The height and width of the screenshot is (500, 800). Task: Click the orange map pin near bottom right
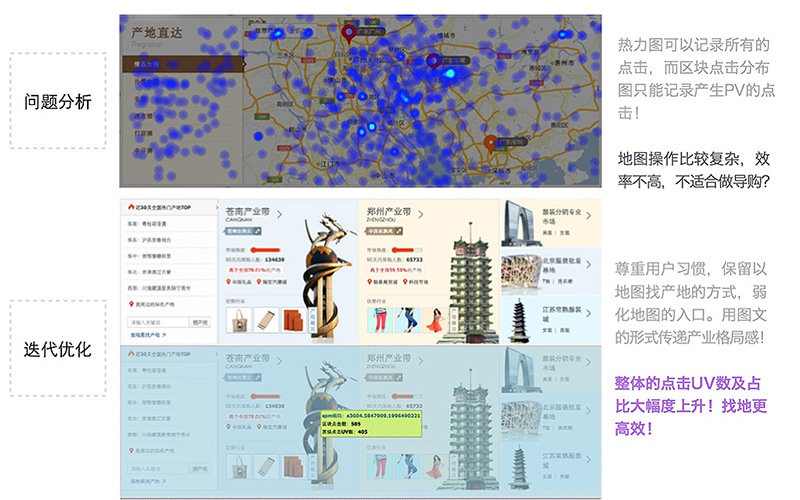click(x=490, y=143)
